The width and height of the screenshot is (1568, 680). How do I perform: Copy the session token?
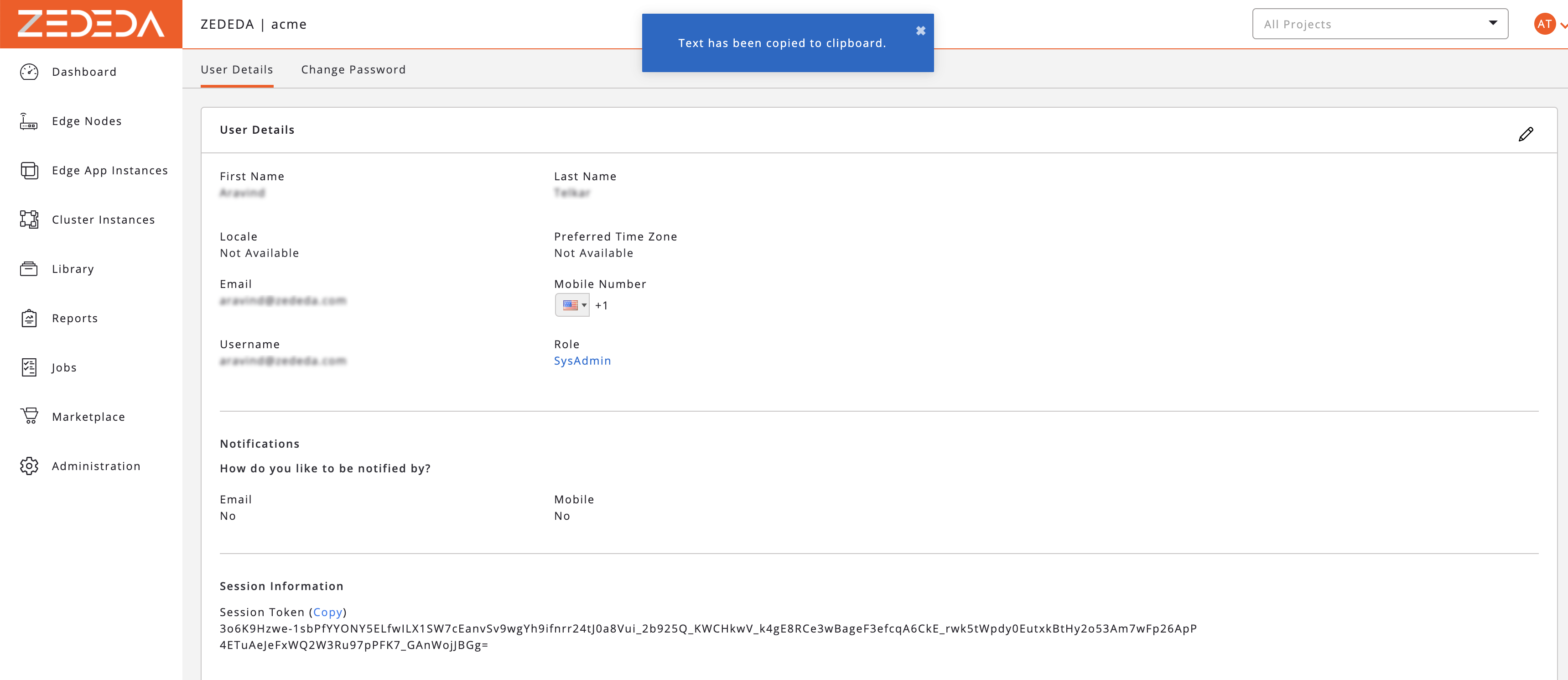(x=327, y=612)
